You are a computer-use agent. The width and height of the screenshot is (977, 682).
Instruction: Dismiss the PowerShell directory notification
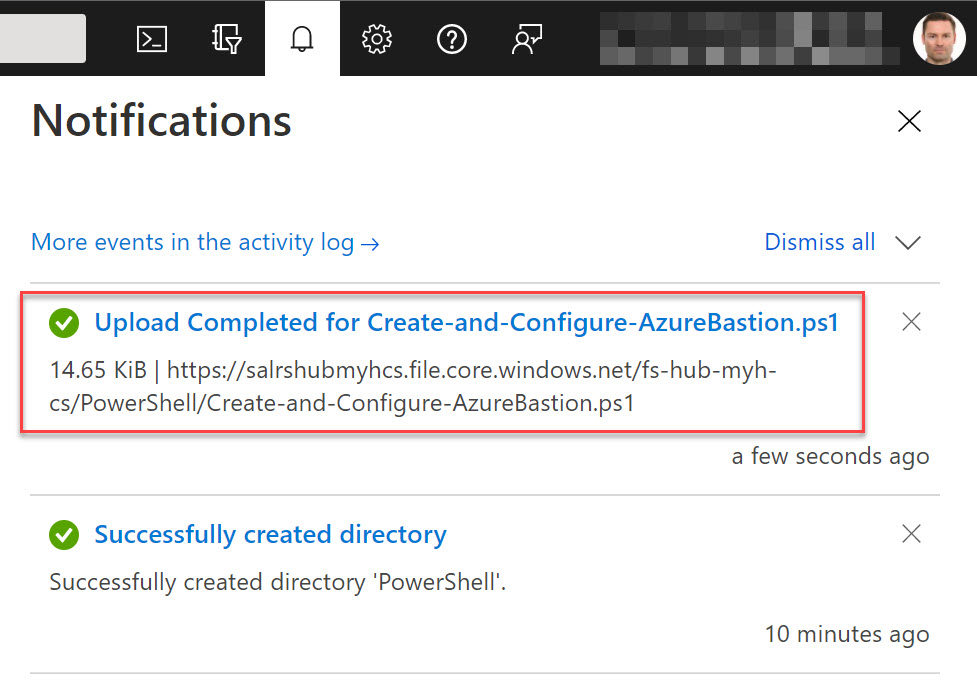[910, 533]
